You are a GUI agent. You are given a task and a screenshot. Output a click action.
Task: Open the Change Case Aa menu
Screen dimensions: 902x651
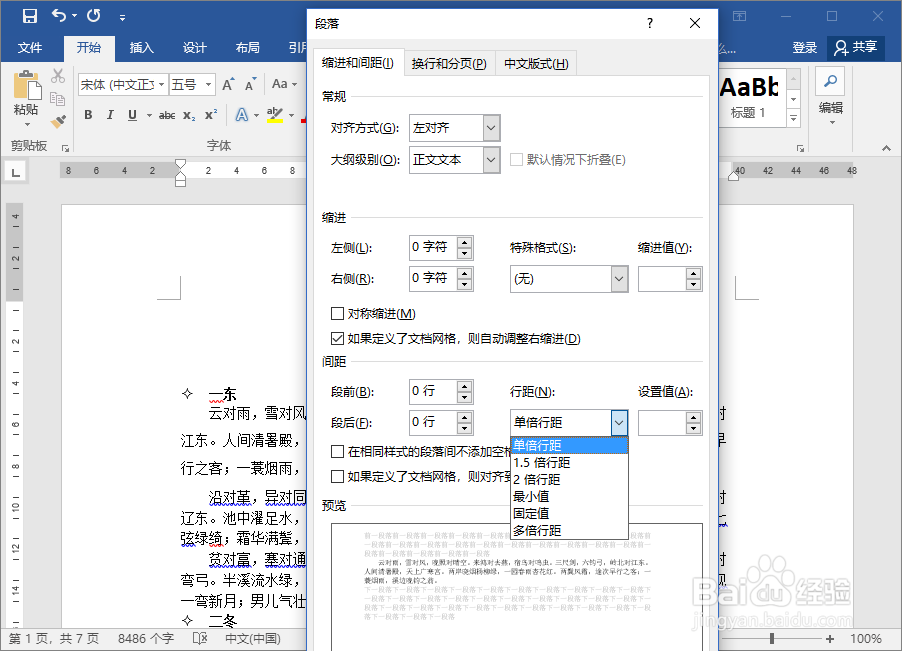[x=284, y=84]
